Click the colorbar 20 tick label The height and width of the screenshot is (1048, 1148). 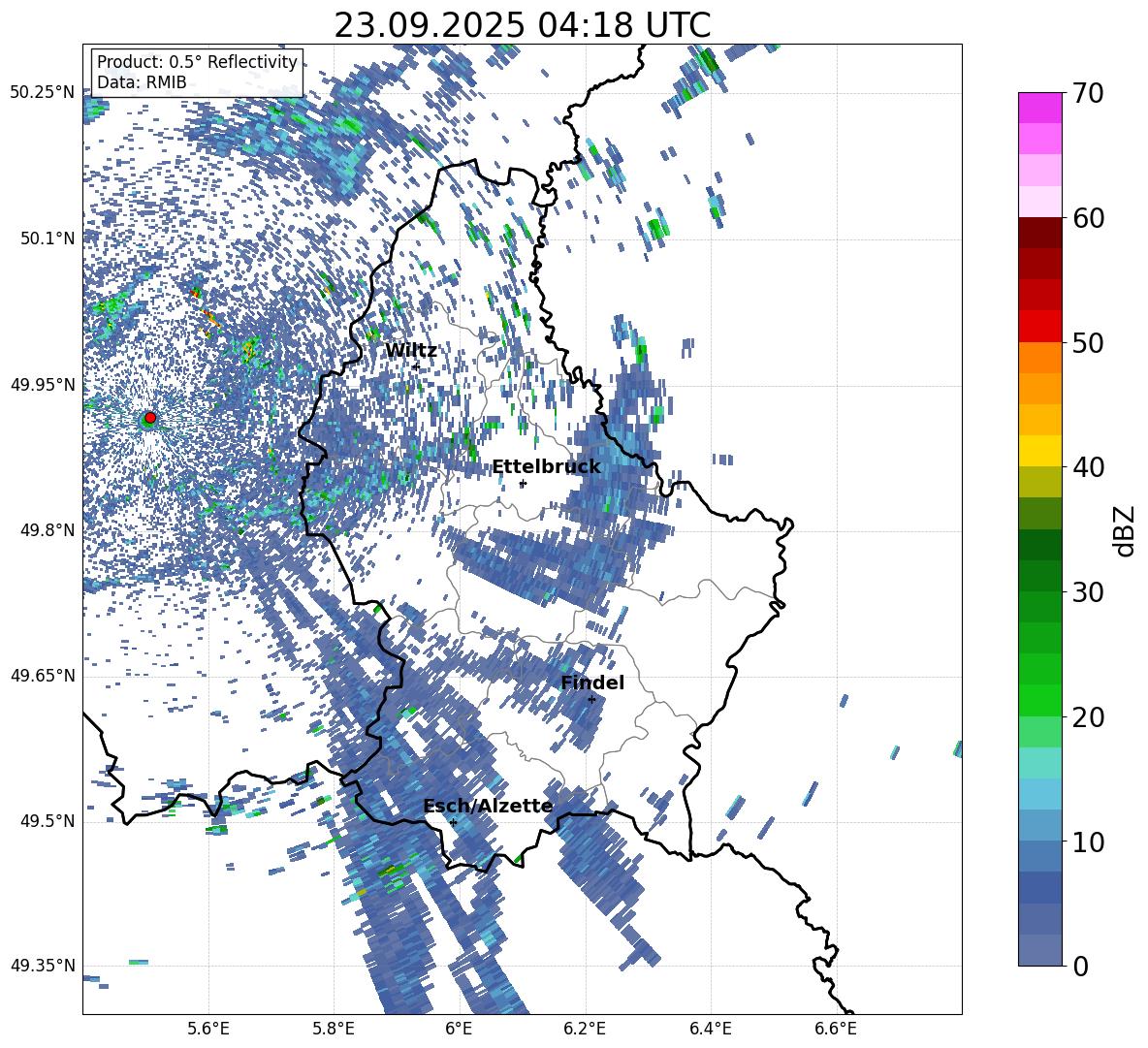1088,716
